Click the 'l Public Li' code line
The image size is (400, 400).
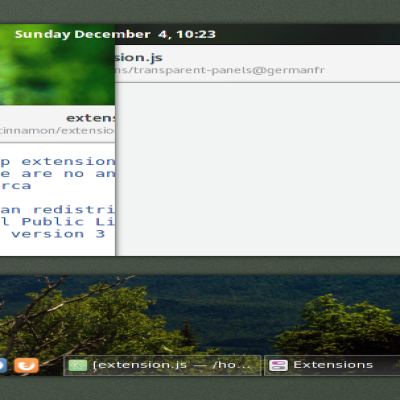[57, 222]
